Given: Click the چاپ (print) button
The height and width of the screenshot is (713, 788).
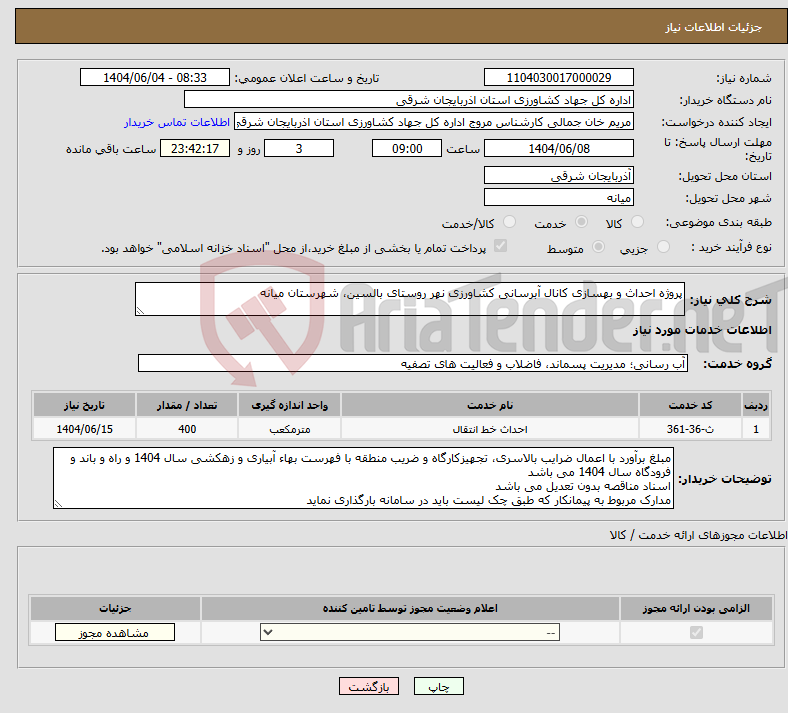Looking at the screenshot, I should [x=438, y=686].
